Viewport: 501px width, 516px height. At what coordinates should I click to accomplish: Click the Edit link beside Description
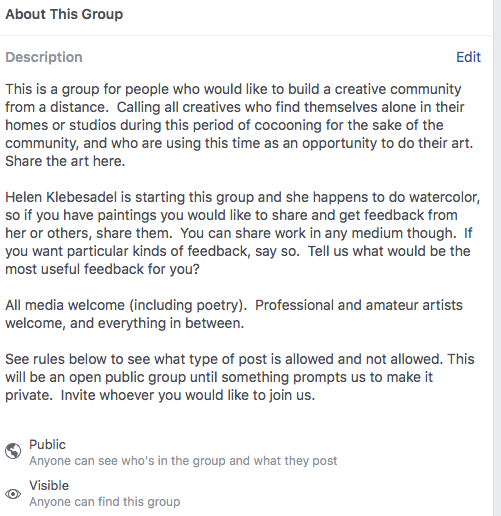468,57
